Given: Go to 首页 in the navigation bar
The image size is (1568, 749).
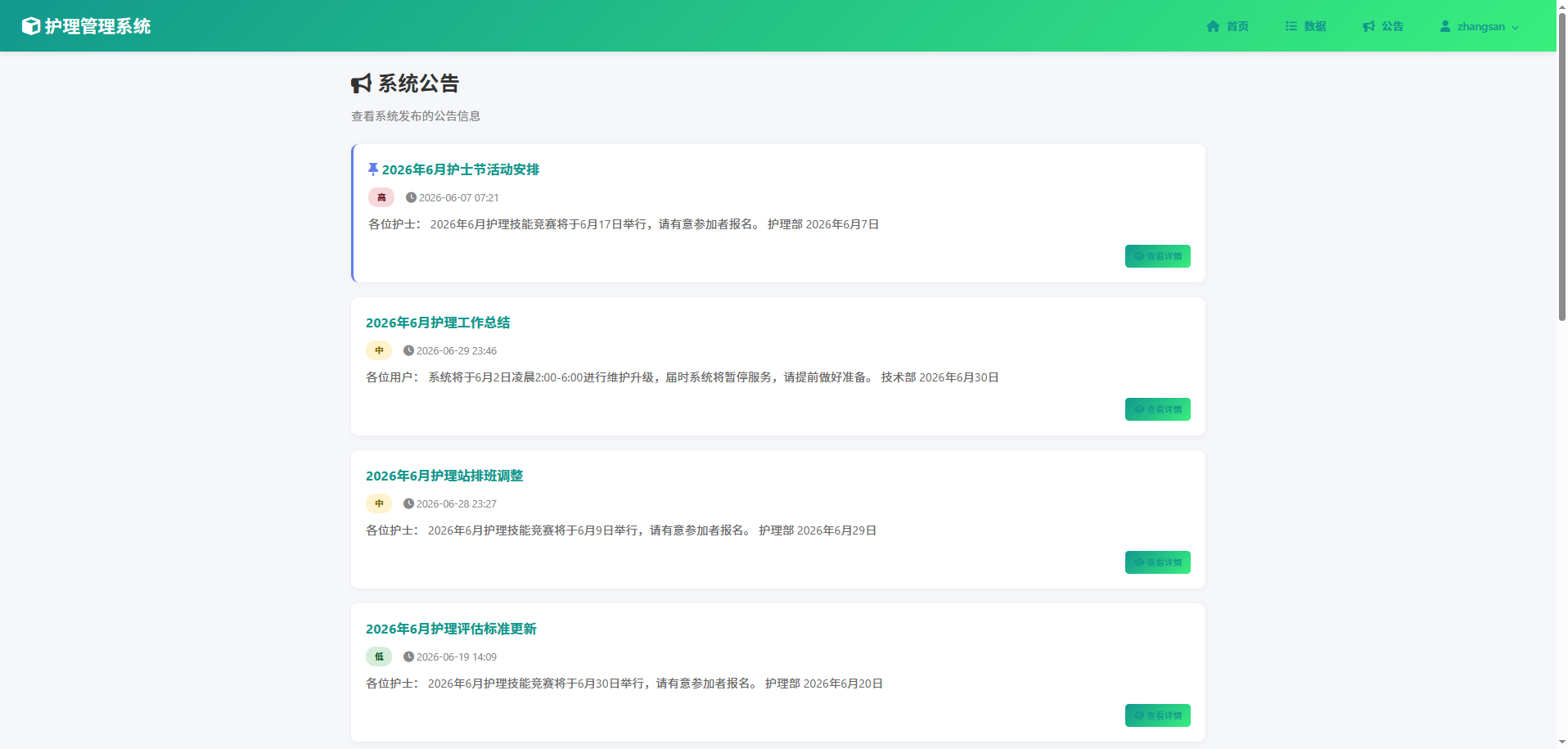Looking at the screenshot, I should 1228,26.
